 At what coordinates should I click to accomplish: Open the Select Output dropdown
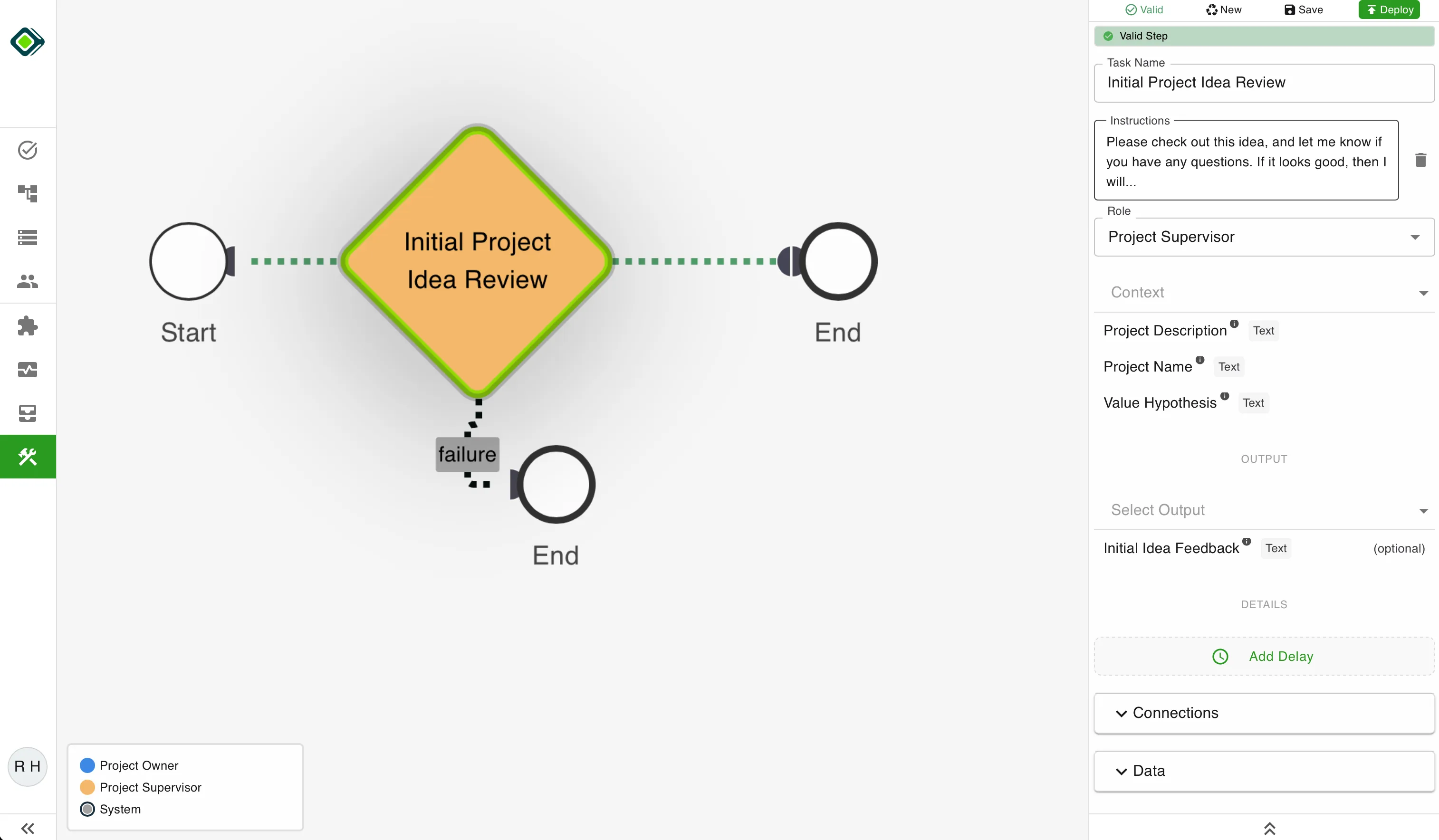coord(1264,510)
